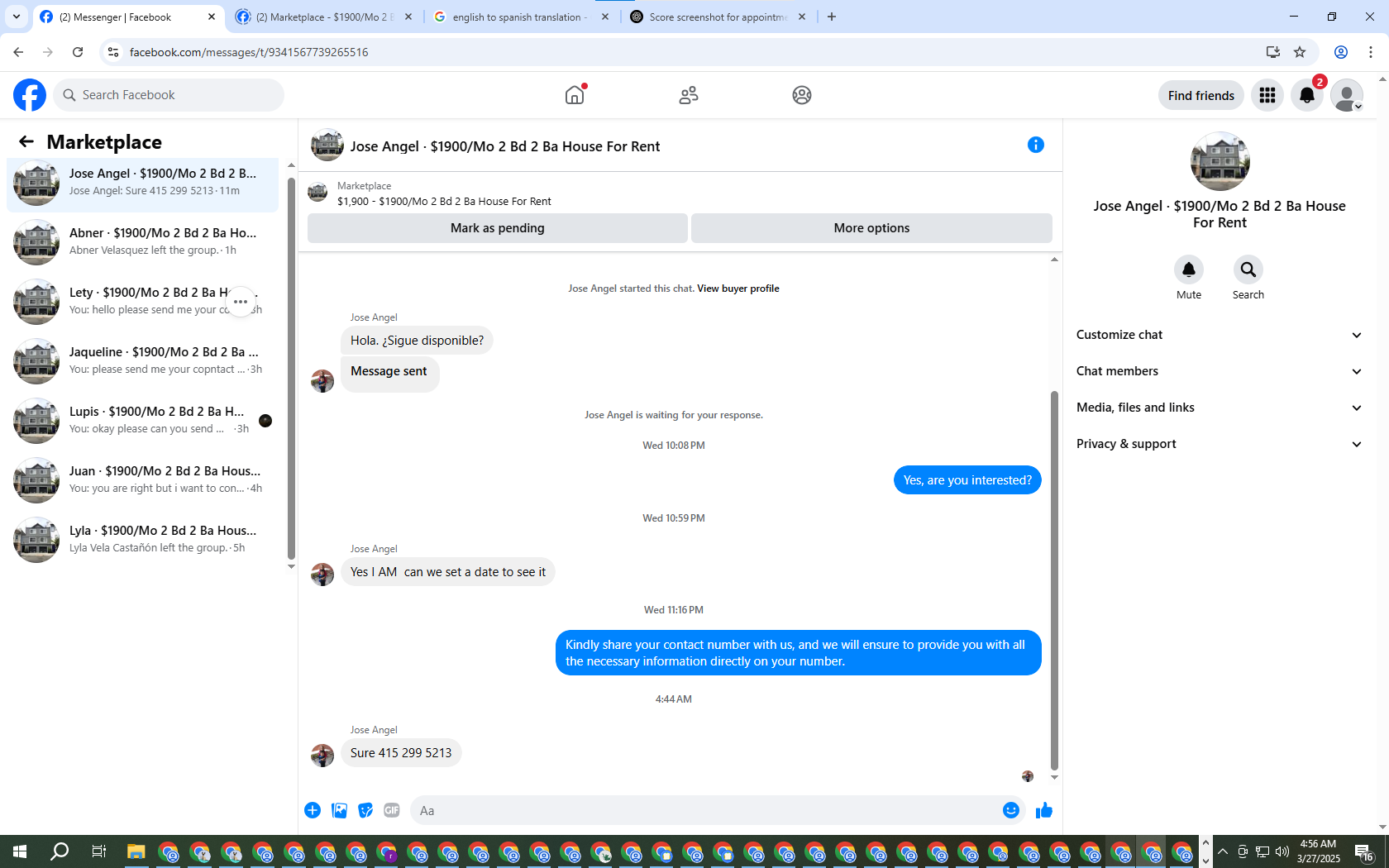Open the Friends icon in top navigation
The height and width of the screenshot is (868, 1389).
point(689,95)
